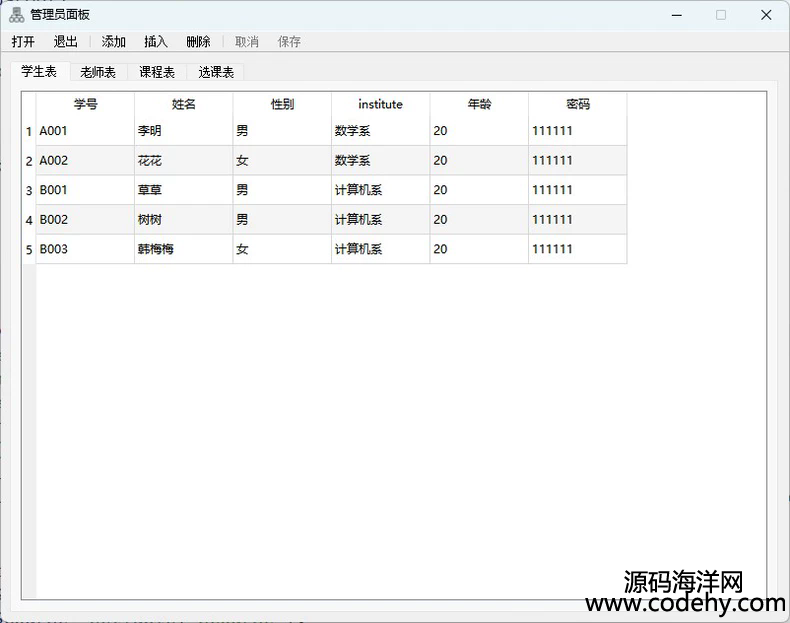Select cell B002
The height and width of the screenshot is (623, 790).
tap(85, 220)
